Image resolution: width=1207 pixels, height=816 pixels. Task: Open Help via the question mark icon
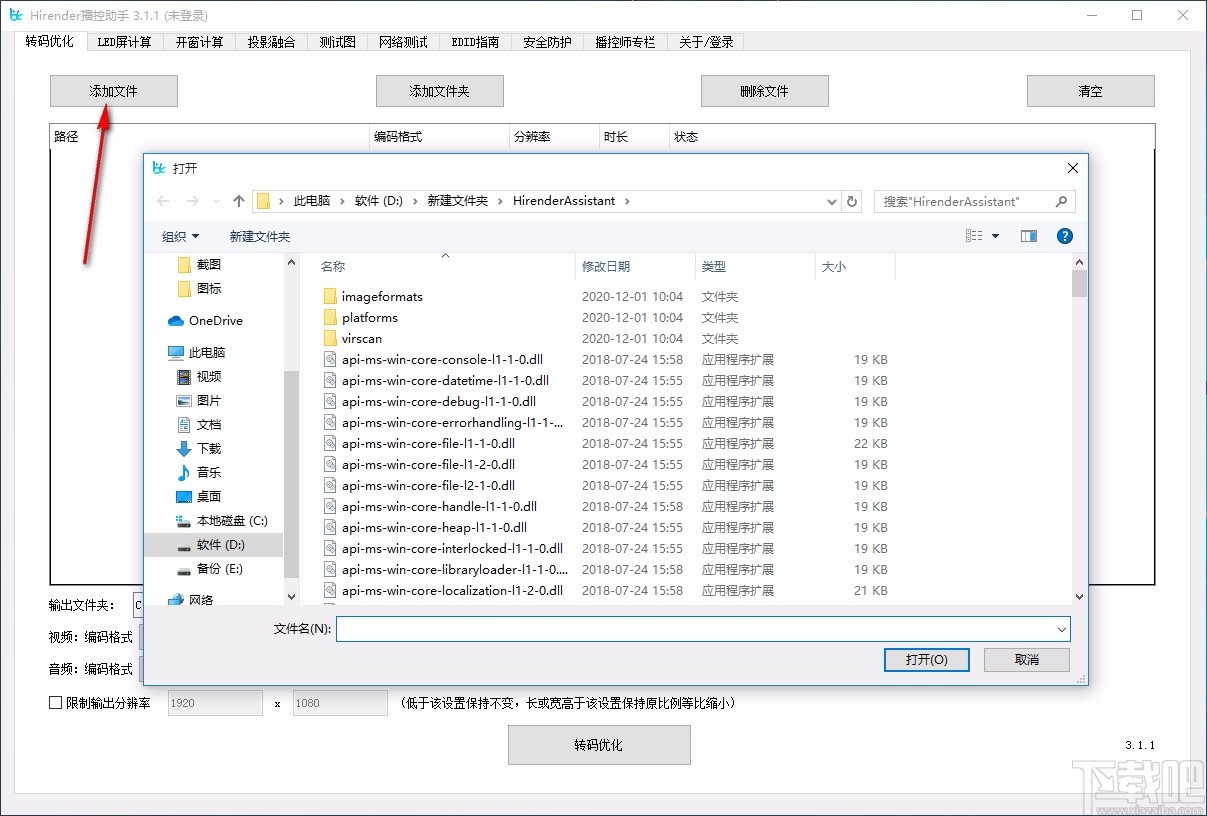1064,236
